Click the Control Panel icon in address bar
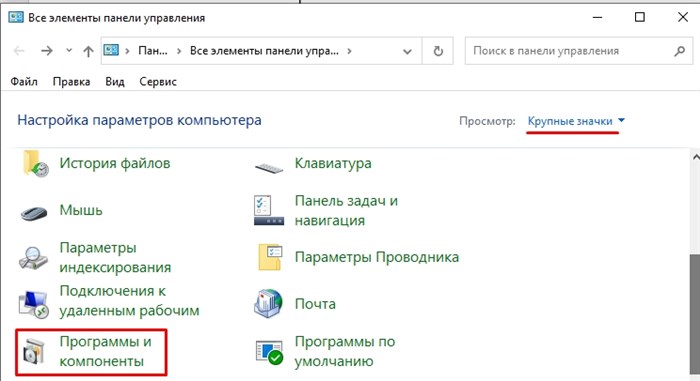 pyautogui.click(x=111, y=50)
